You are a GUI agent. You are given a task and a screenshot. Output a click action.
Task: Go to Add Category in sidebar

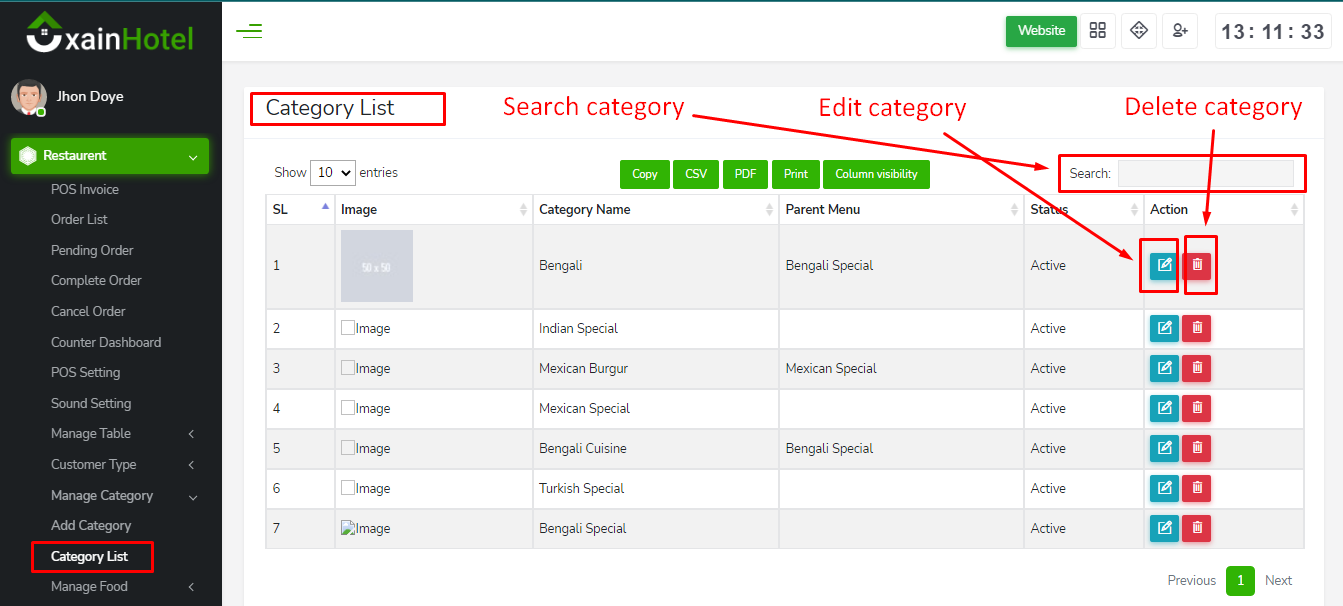[91, 526]
